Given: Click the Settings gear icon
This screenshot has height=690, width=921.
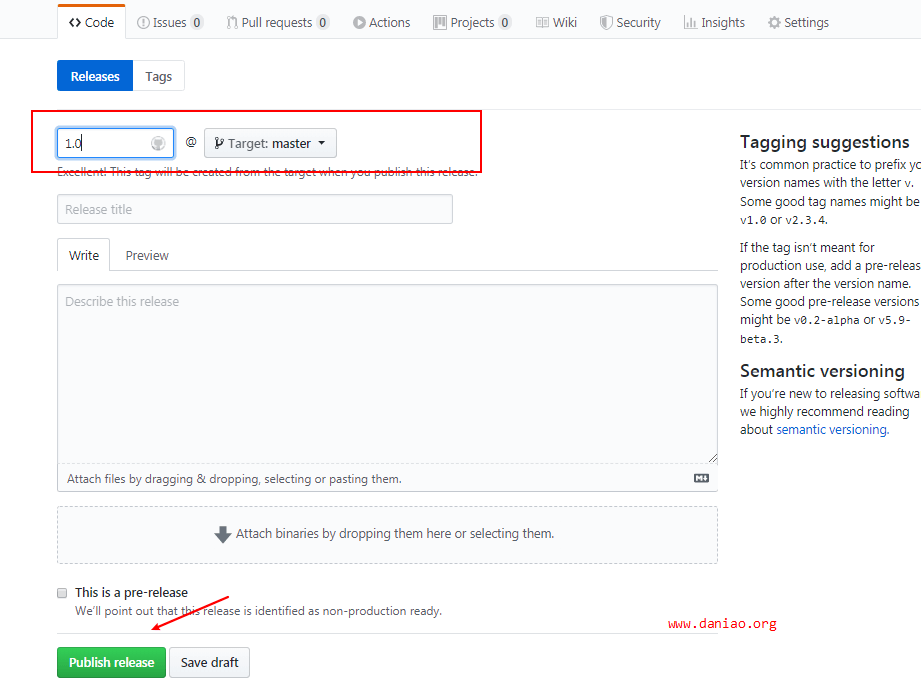Looking at the screenshot, I should tap(774, 22).
